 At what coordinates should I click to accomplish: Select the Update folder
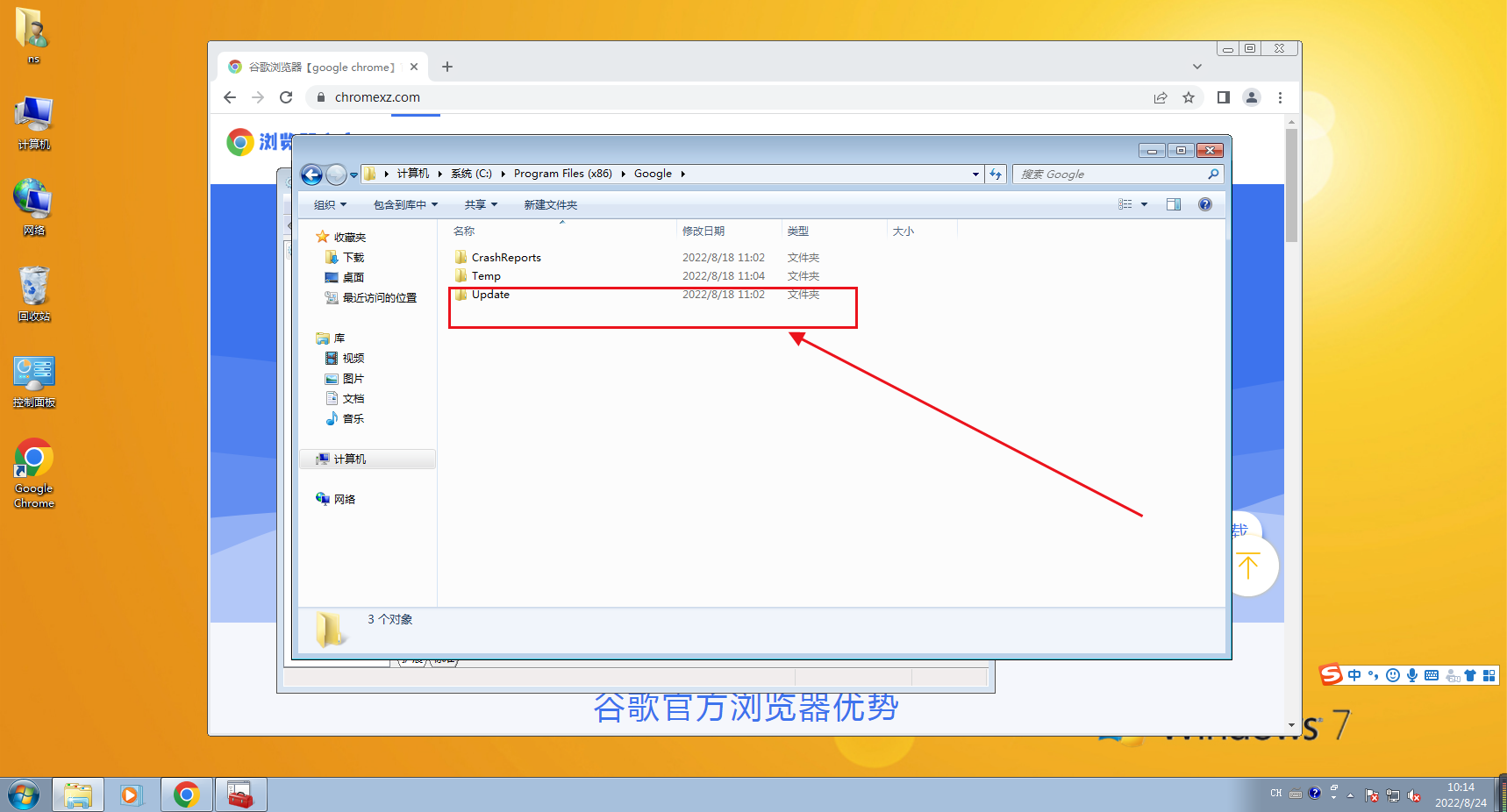[482, 295]
